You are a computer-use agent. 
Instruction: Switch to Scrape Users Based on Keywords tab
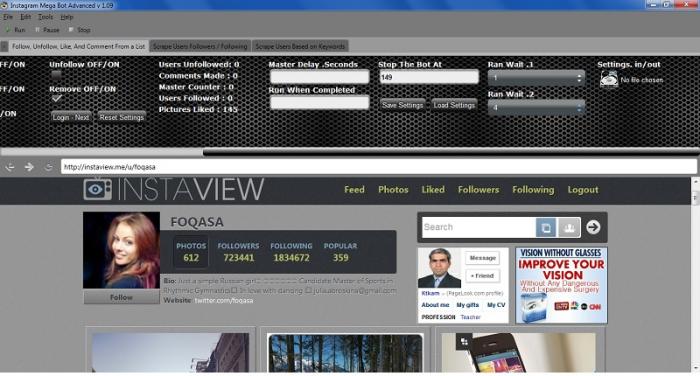[300, 46]
